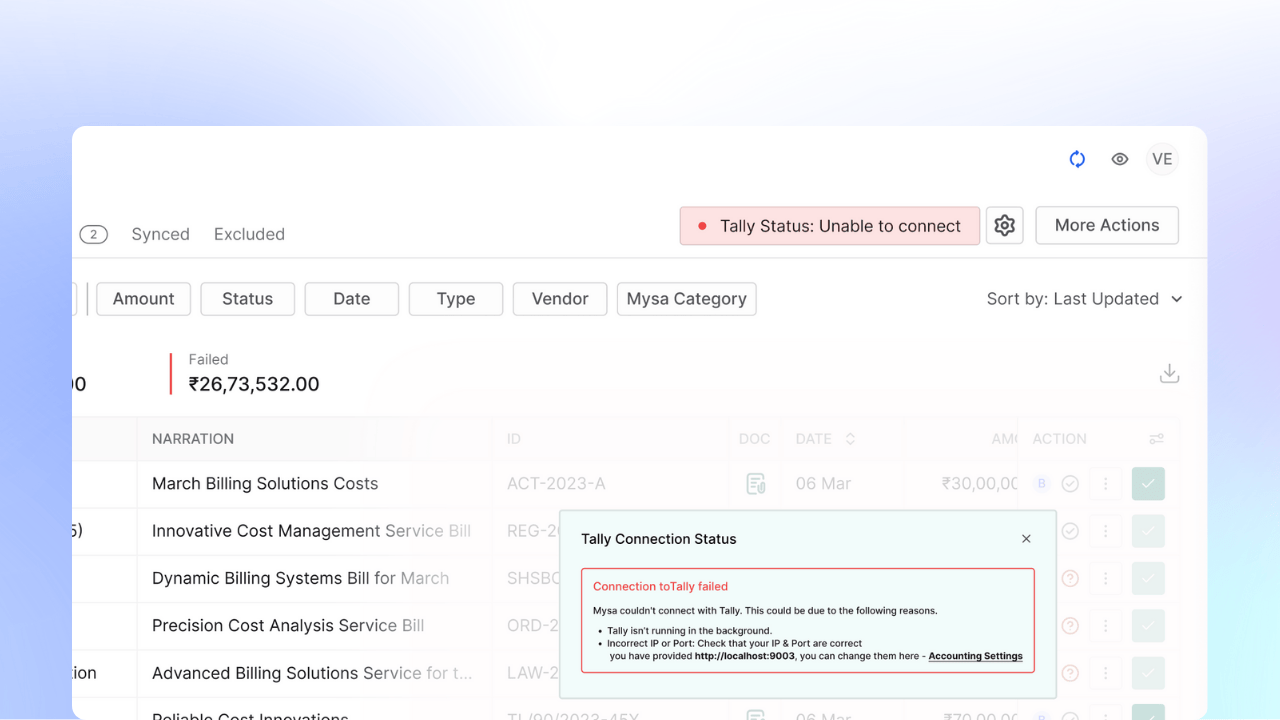Viewport: 1280px width, 720px height.
Task: Open the gear settings next to Tally Status
Action: pos(1005,226)
